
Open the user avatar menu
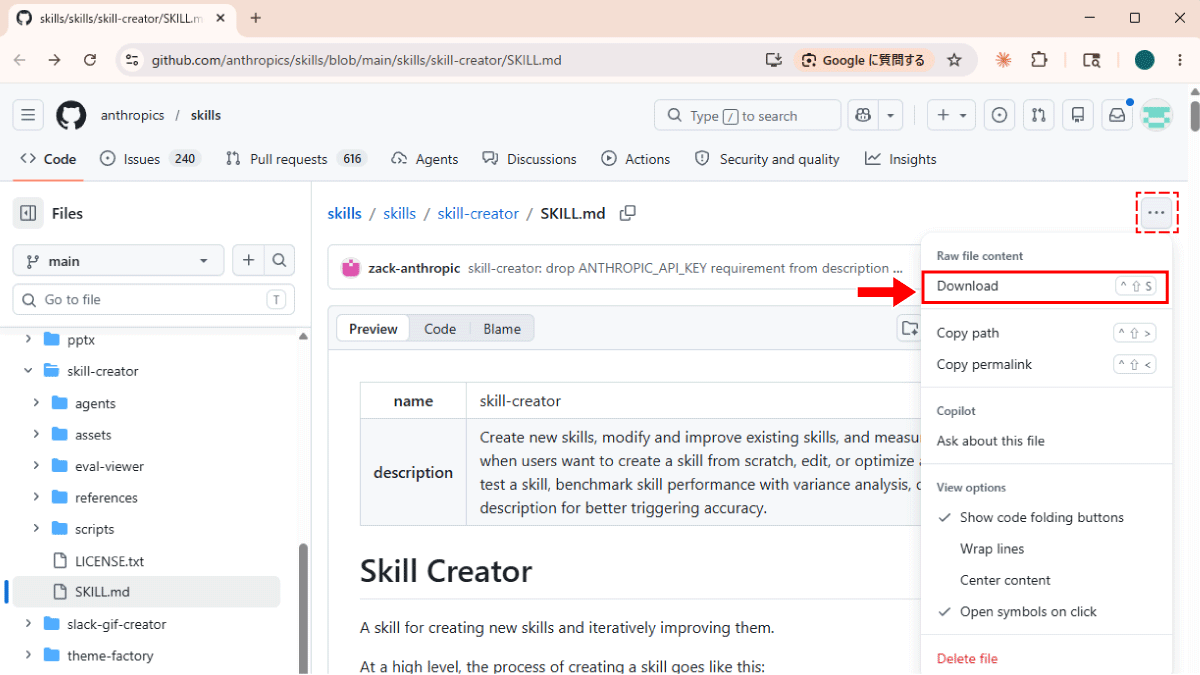(x=1157, y=115)
